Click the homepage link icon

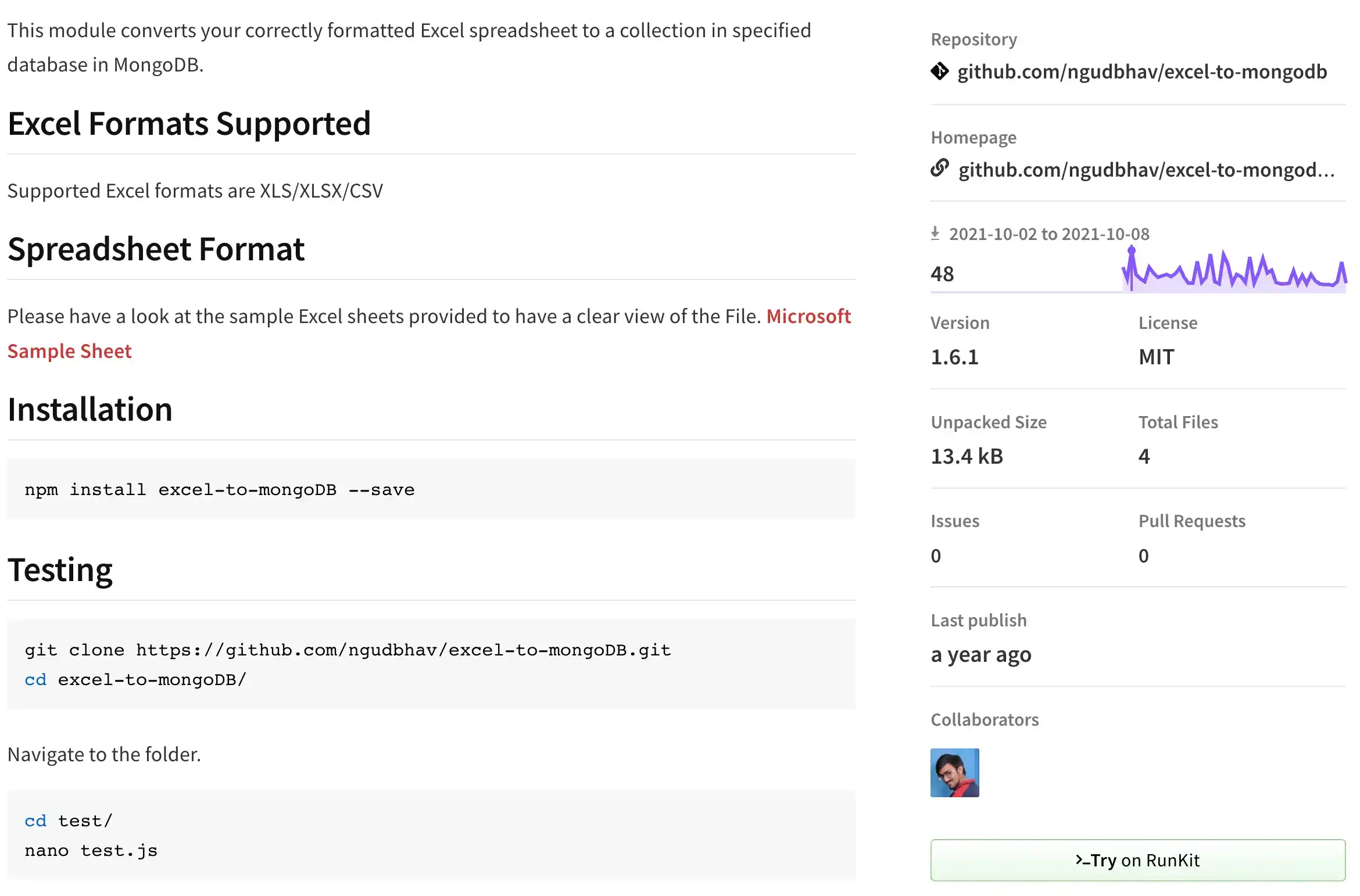coord(940,169)
